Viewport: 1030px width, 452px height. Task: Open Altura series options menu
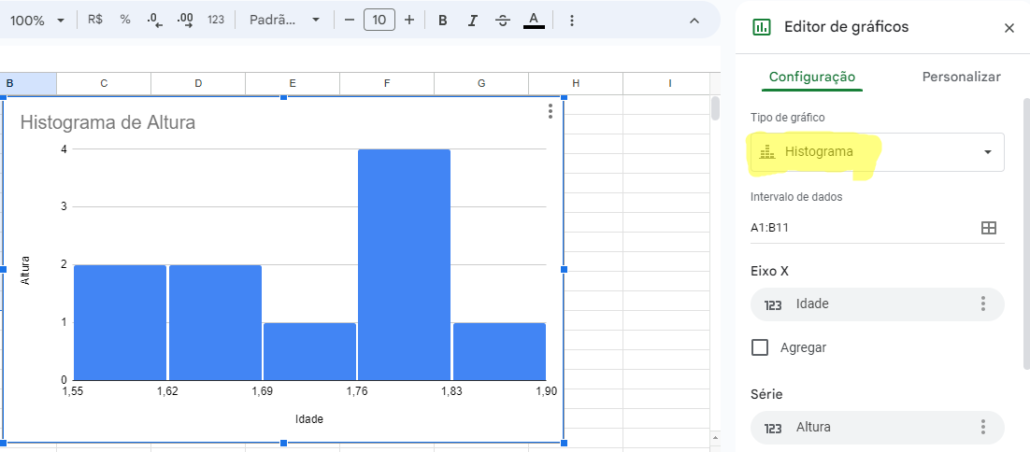pos(983,428)
